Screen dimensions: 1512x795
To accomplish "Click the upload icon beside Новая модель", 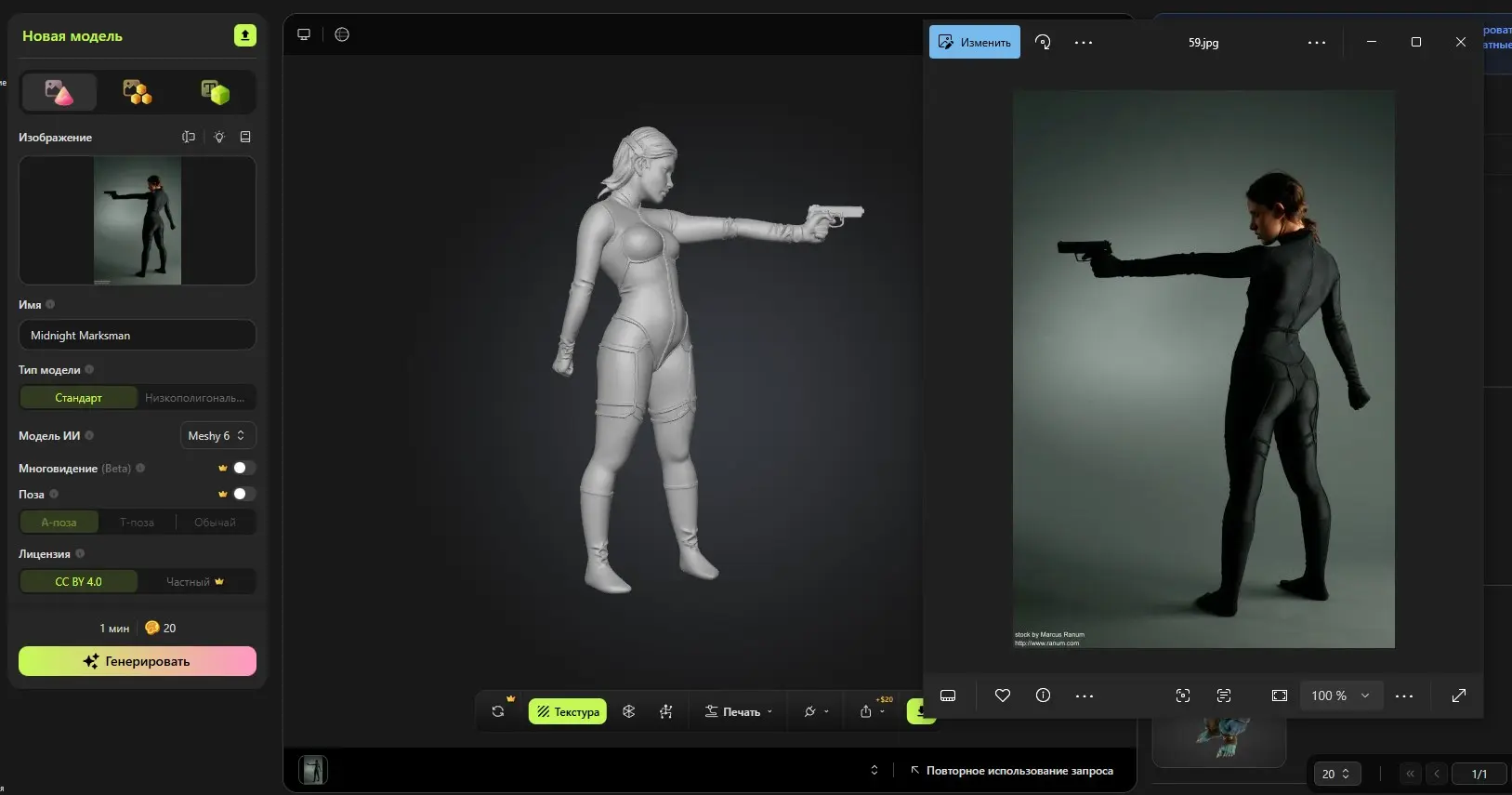I will [x=244, y=35].
